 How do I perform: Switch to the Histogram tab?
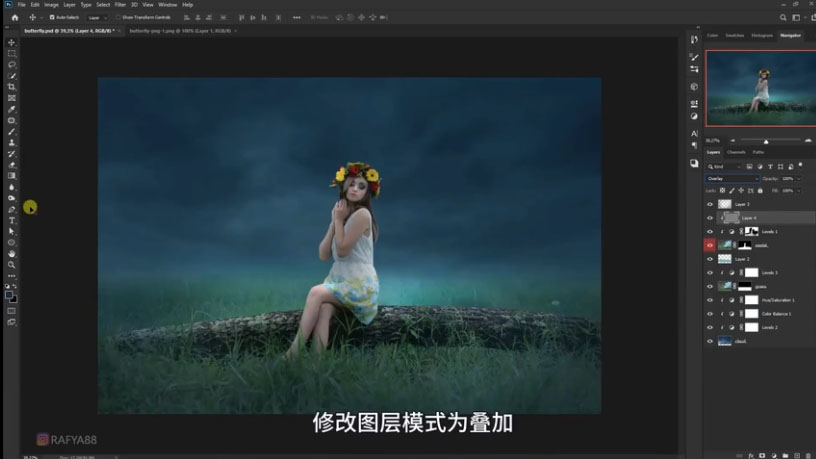[762, 35]
